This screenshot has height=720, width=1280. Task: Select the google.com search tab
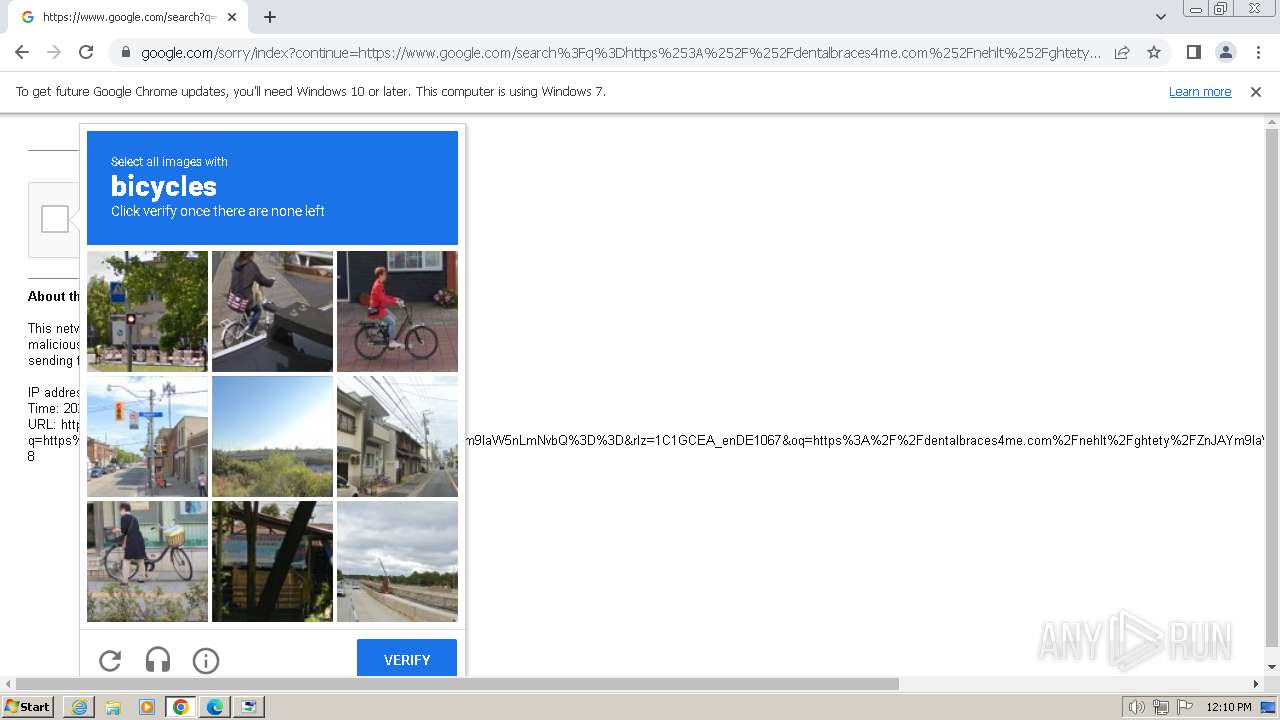(x=128, y=17)
